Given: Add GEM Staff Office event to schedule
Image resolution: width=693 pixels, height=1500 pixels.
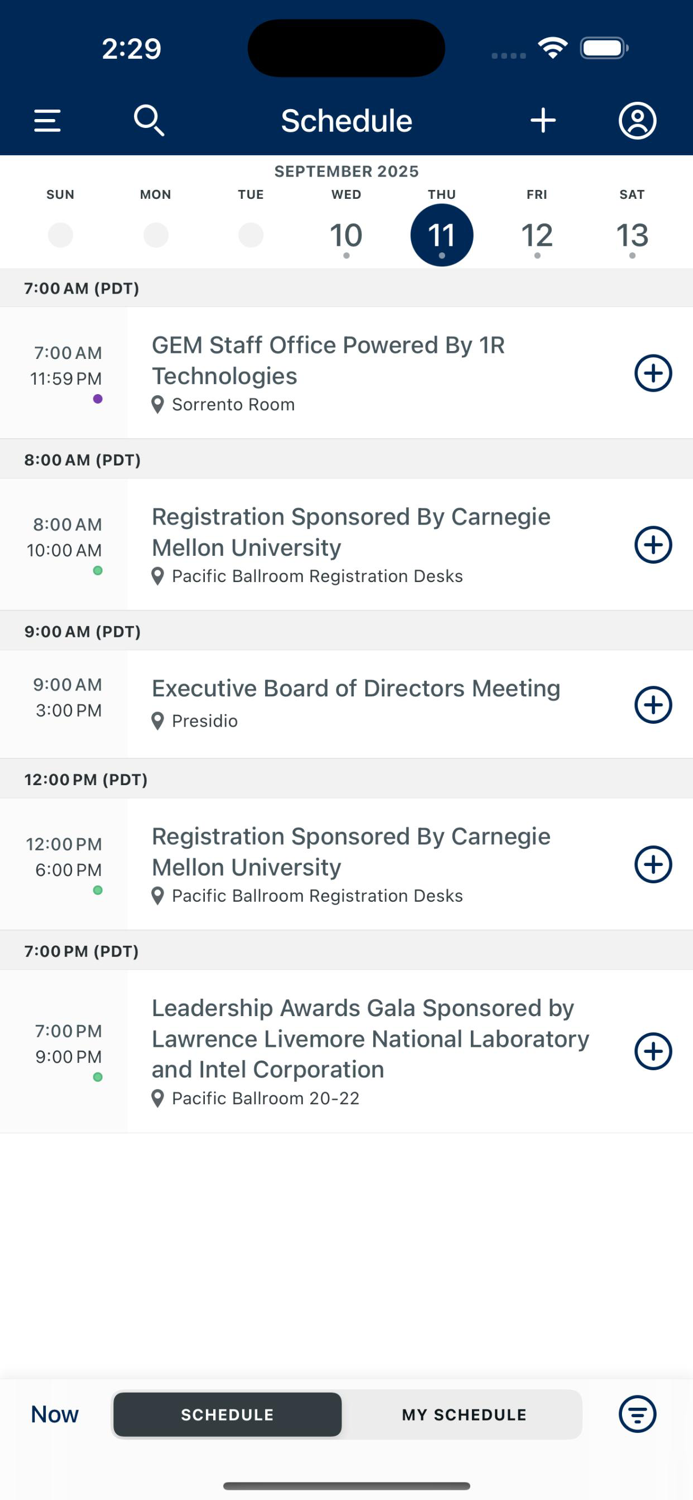Looking at the screenshot, I should (653, 373).
